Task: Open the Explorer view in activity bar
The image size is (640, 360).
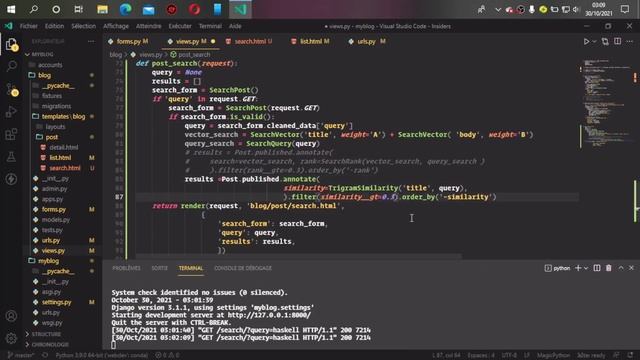Action: point(11,44)
